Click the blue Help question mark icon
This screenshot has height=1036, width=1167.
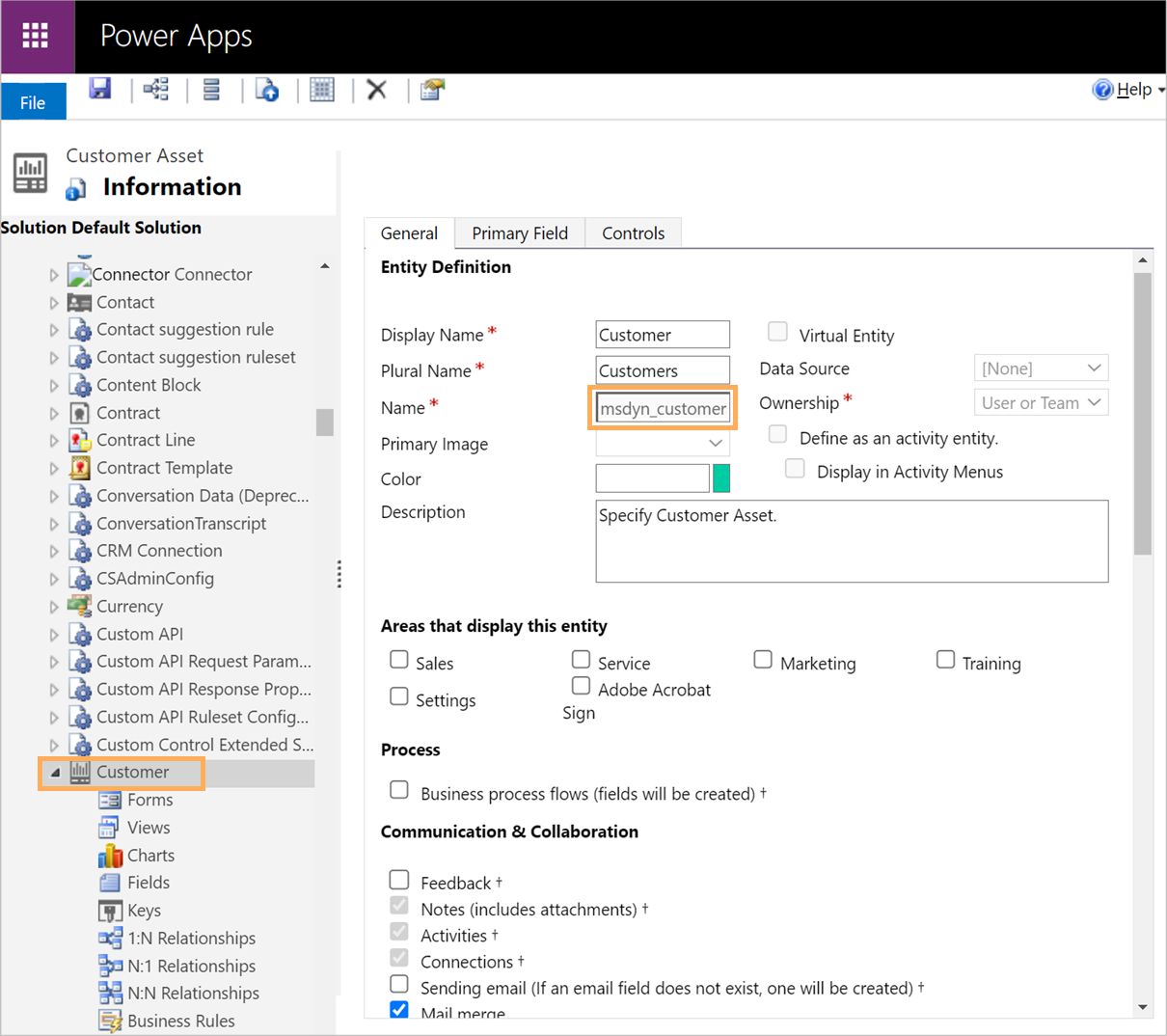1102,90
